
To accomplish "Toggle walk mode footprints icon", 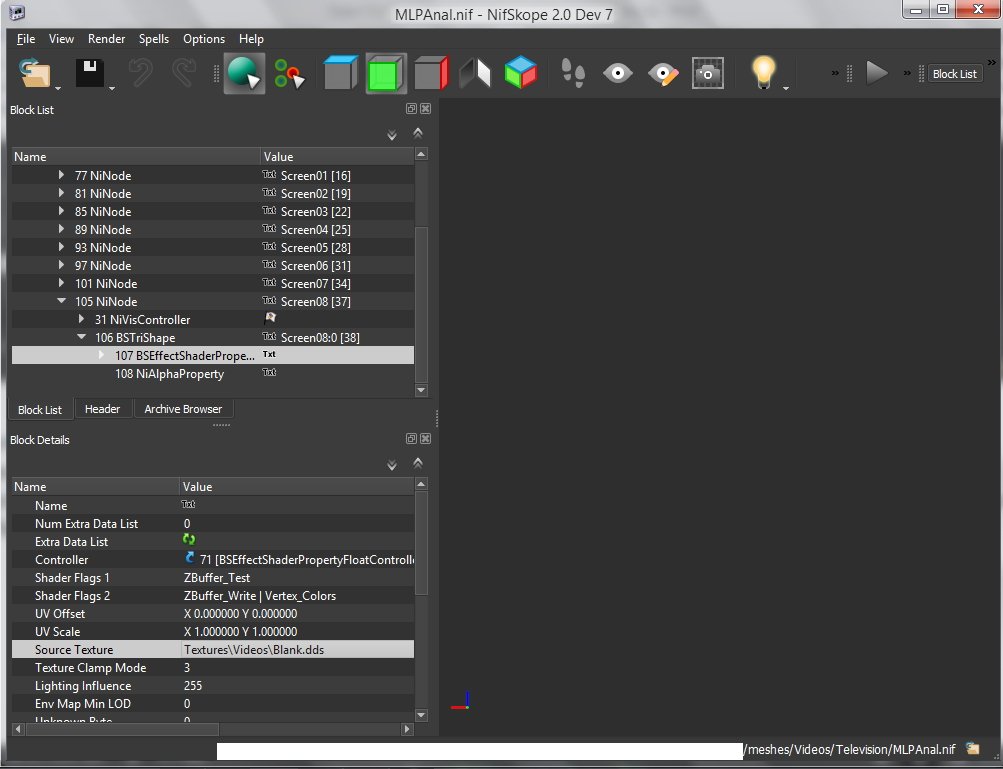I will [573, 74].
